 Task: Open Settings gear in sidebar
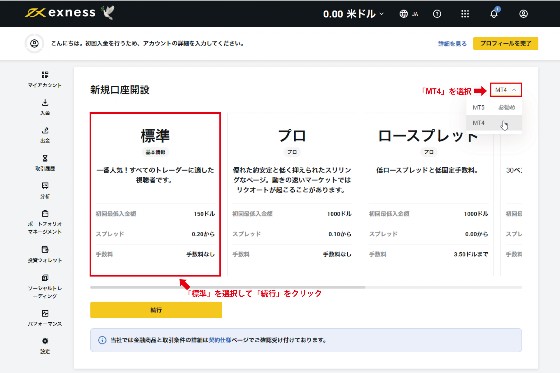45,346
